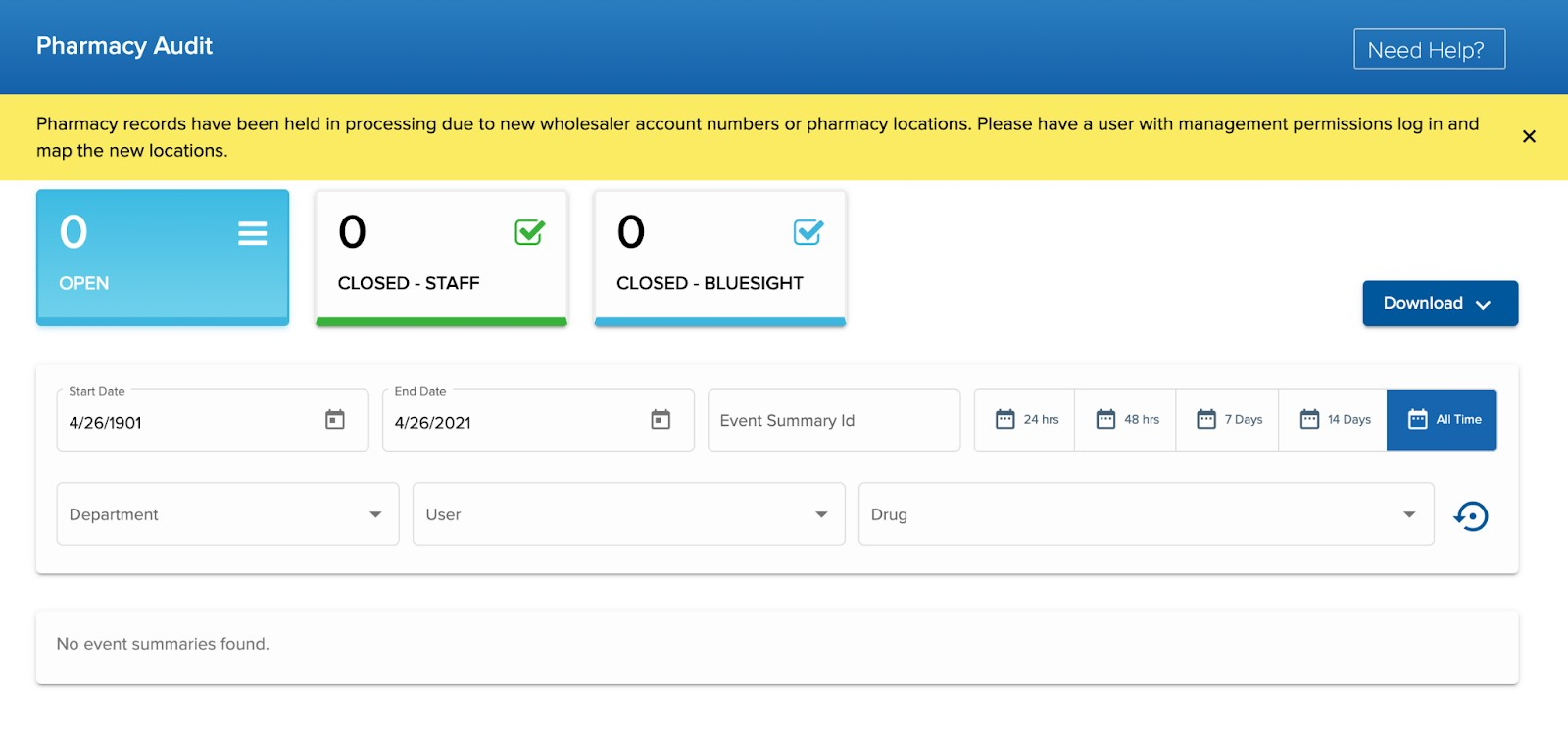
Task: Click into the End Date field
Action: pos(538,420)
